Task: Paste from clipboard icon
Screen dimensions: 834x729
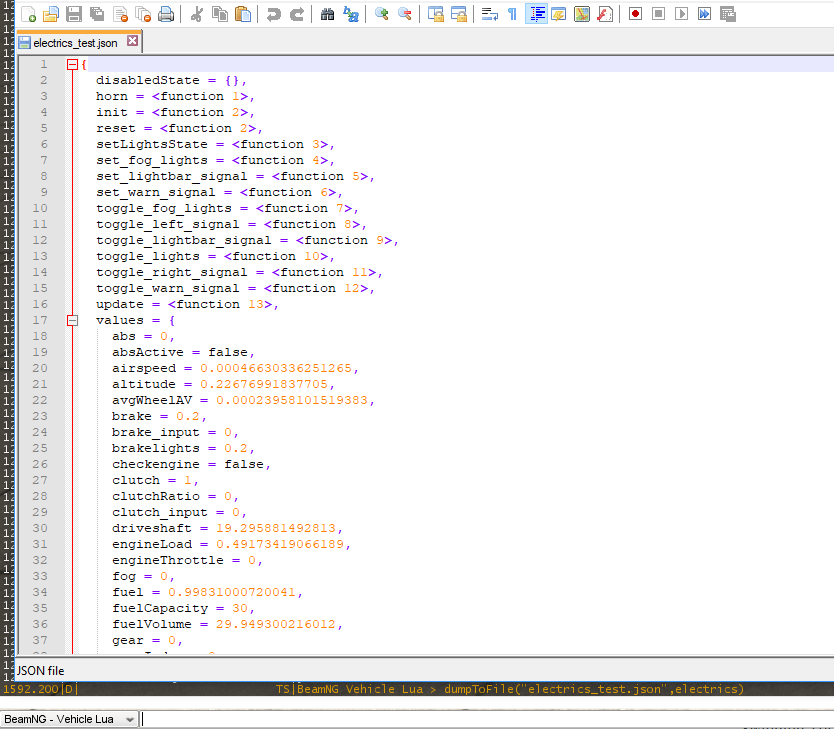Action: [243, 14]
